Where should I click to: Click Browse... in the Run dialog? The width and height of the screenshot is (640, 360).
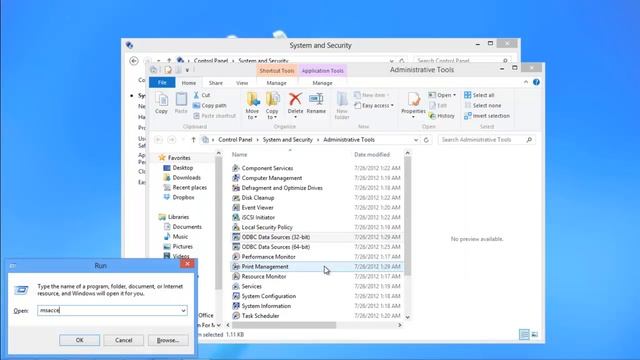(168, 340)
